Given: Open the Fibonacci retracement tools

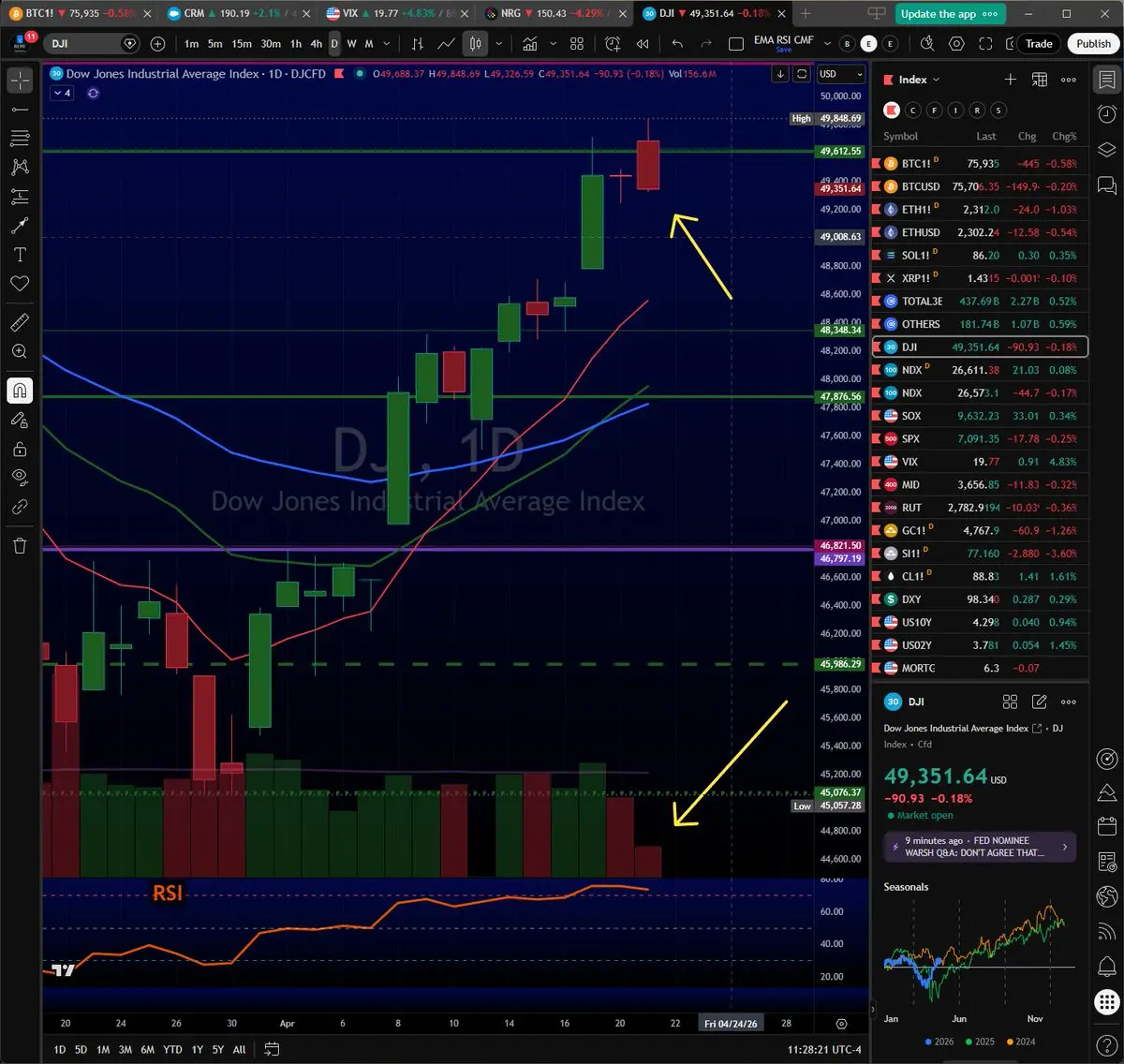Looking at the screenshot, I should coord(20,139).
